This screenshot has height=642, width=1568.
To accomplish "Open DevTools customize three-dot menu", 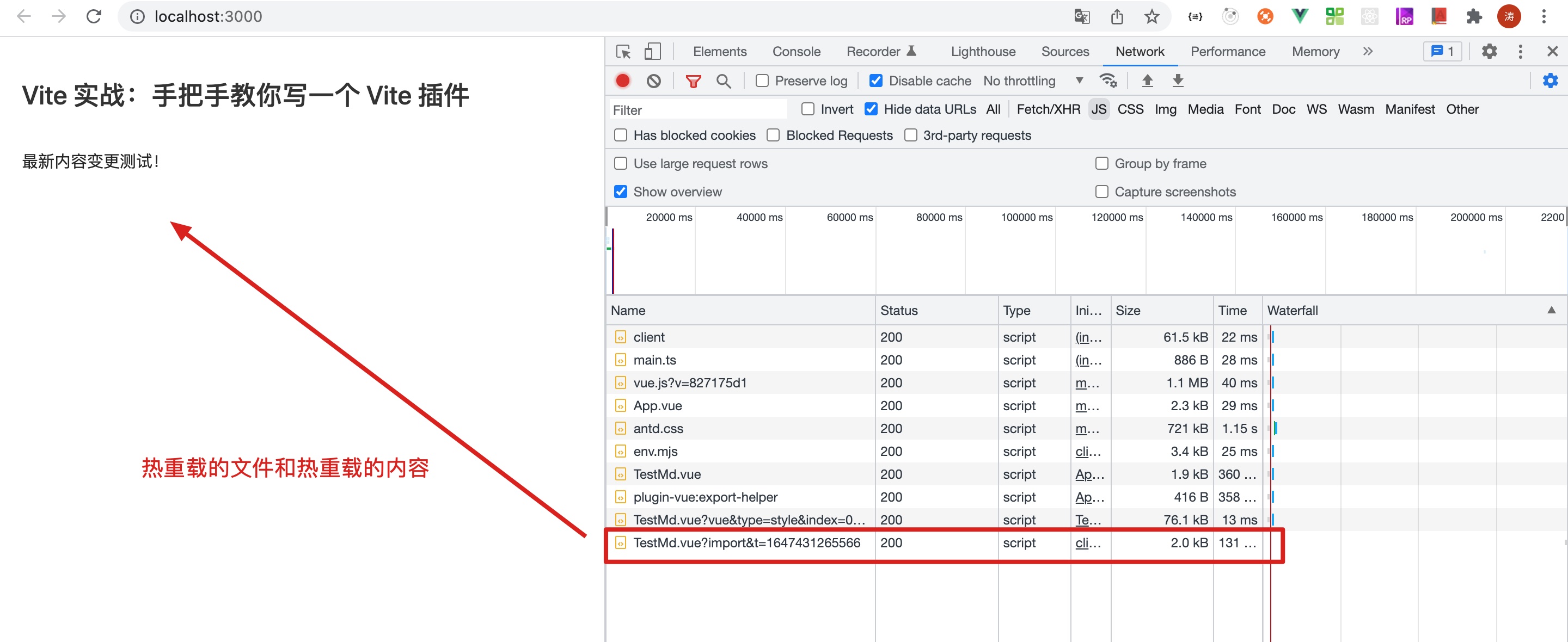I will [x=1520, y=52].
